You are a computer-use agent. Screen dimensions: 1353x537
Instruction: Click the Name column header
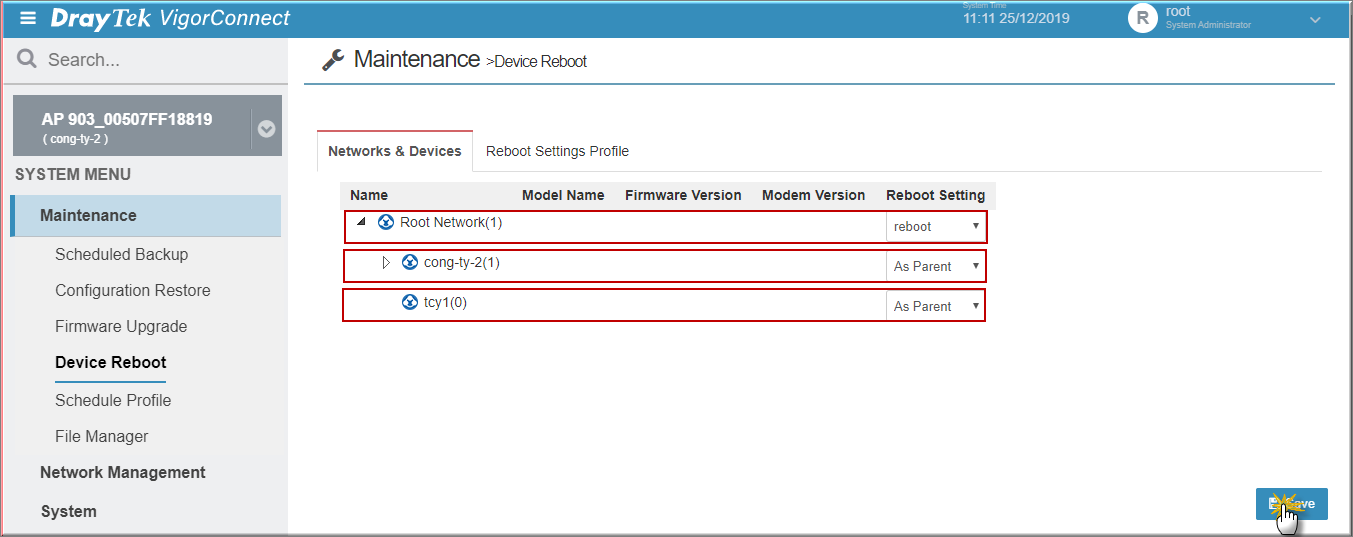[369, 195]
